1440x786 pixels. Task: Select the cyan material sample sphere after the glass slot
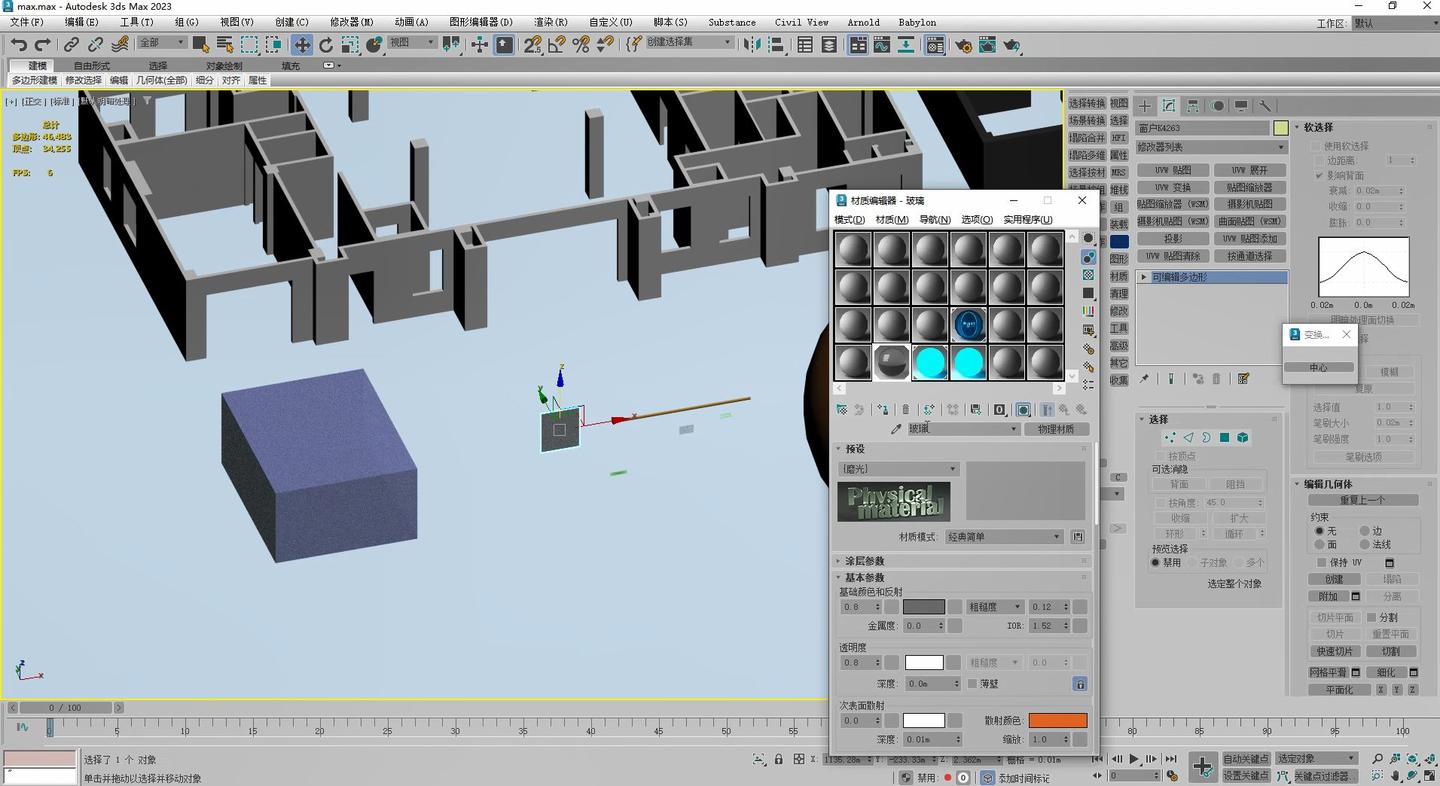point(930,362)
